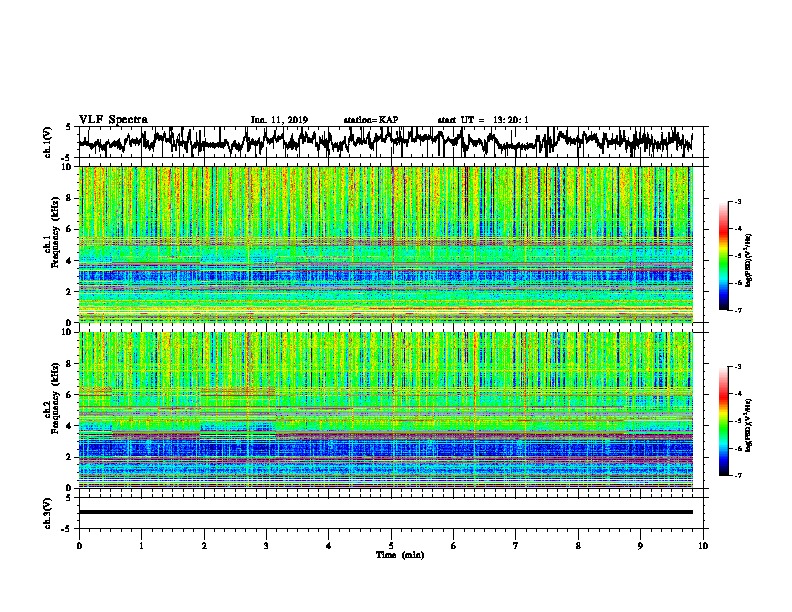
Task: Click time-axis tick label "7"
Action: (x=516, y=546)
